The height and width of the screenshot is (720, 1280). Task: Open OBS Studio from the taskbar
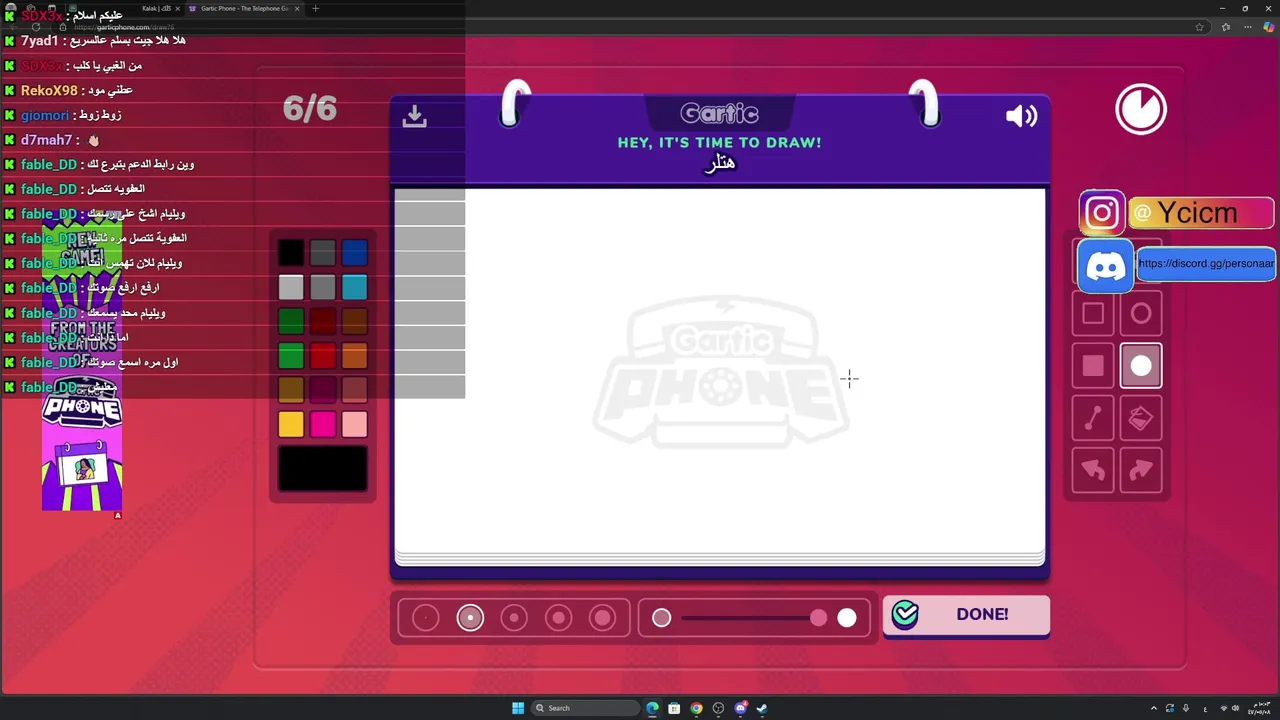[718, 708]
